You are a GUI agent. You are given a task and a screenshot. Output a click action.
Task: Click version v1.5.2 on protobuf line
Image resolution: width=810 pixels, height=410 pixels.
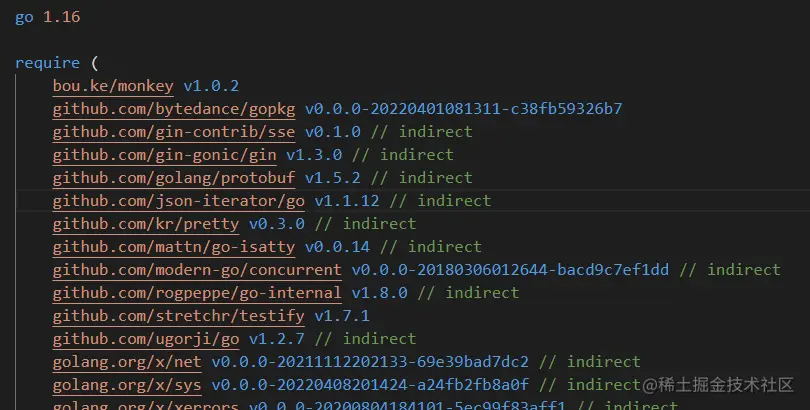[333, 178]
